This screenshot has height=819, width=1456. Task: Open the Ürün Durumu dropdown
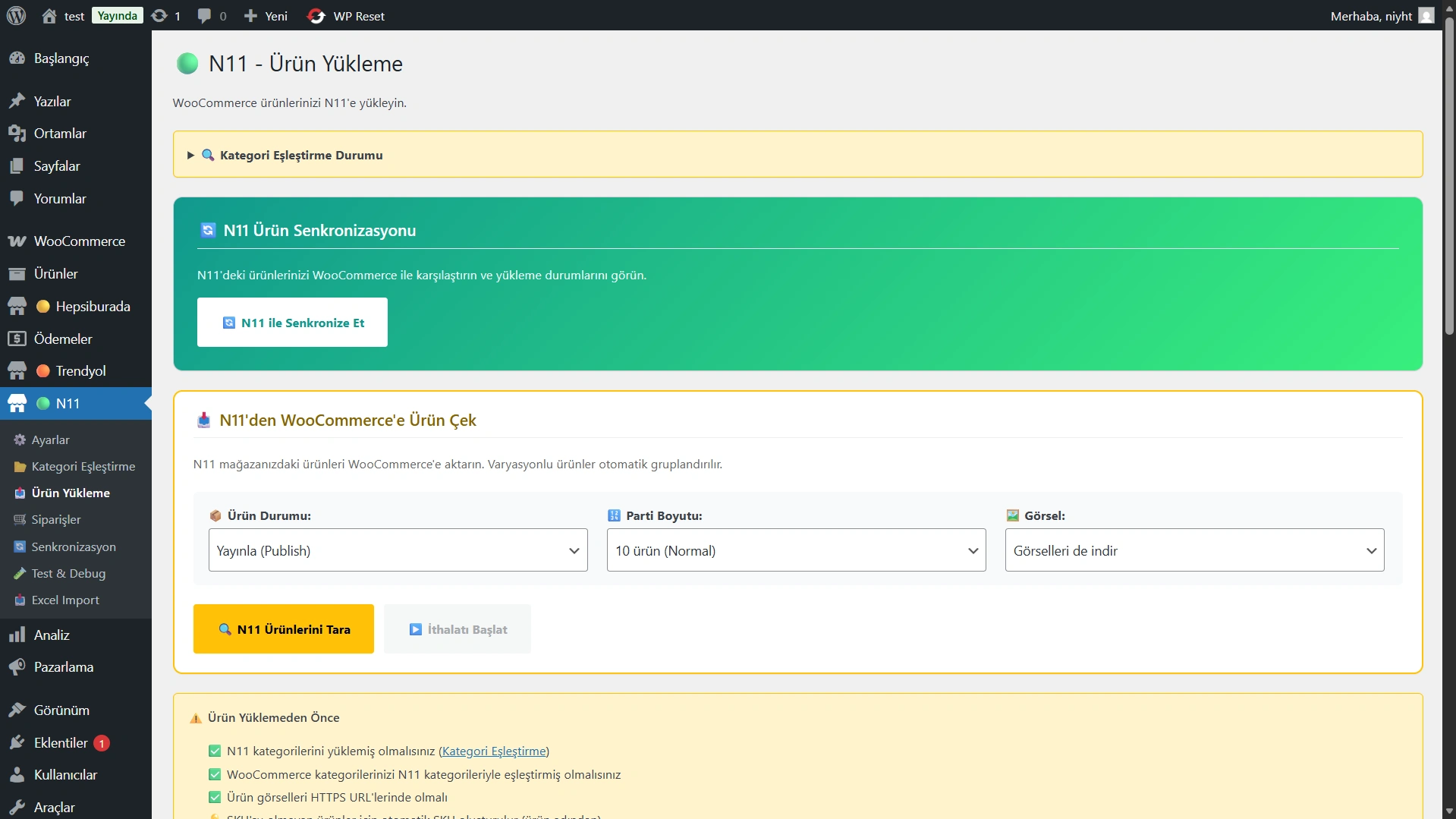coord(398,550)
